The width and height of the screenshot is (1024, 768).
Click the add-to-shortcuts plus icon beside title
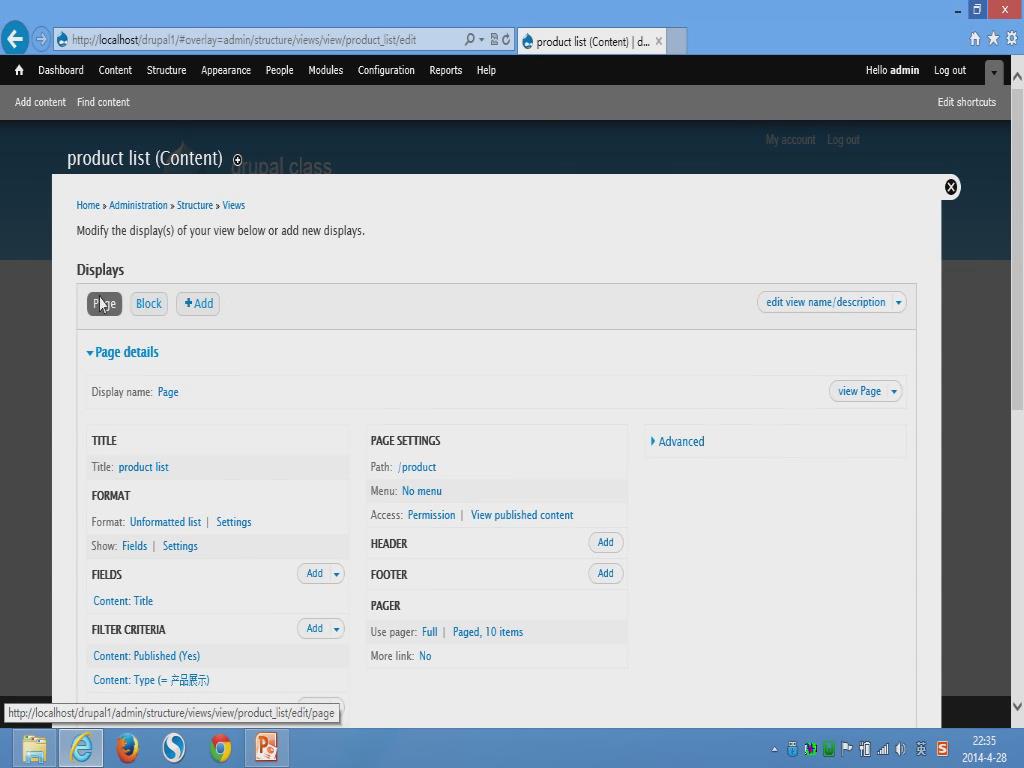pyautogui.click(x=237, y=160)
